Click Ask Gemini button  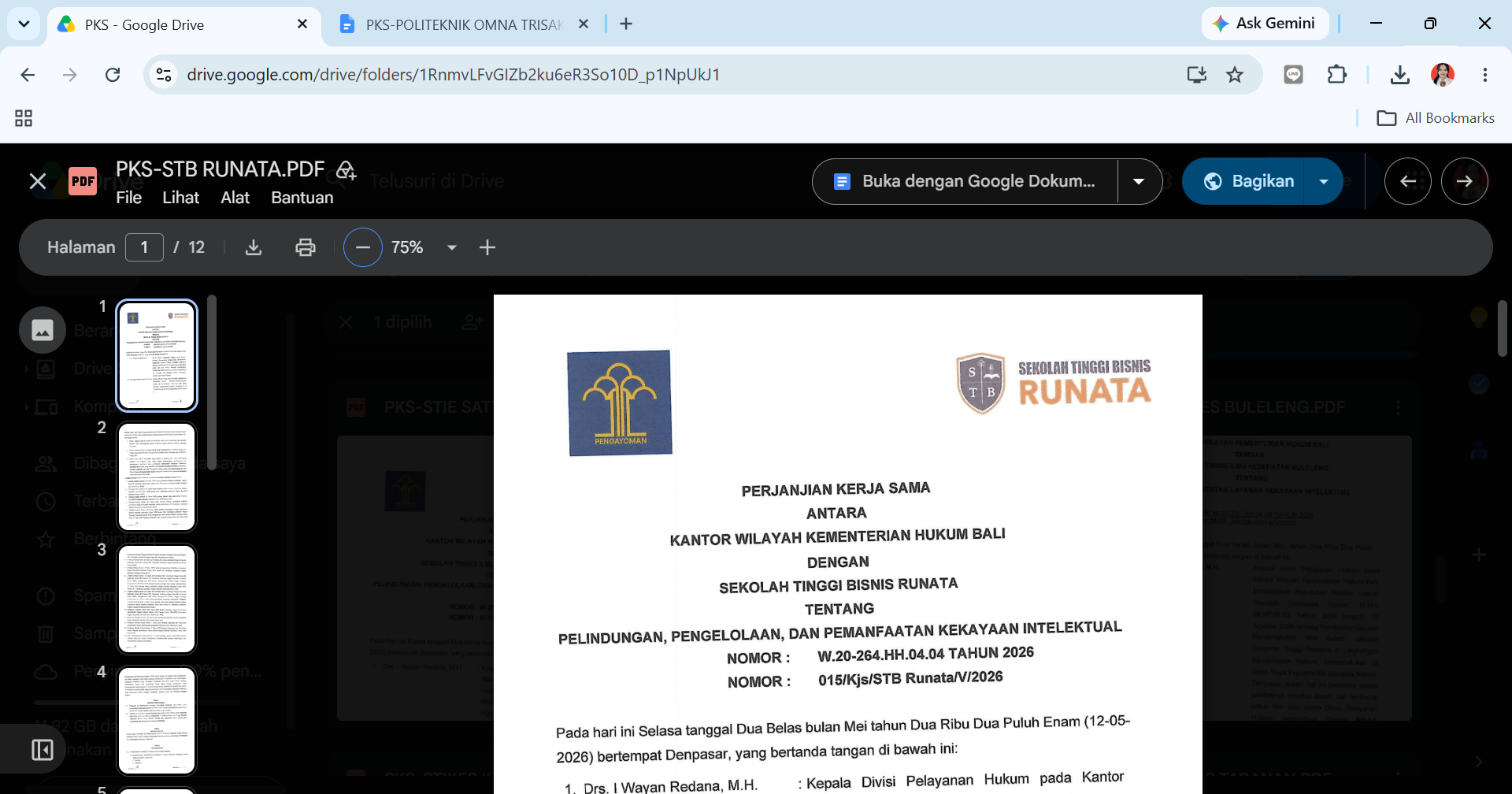(1265, 24)
